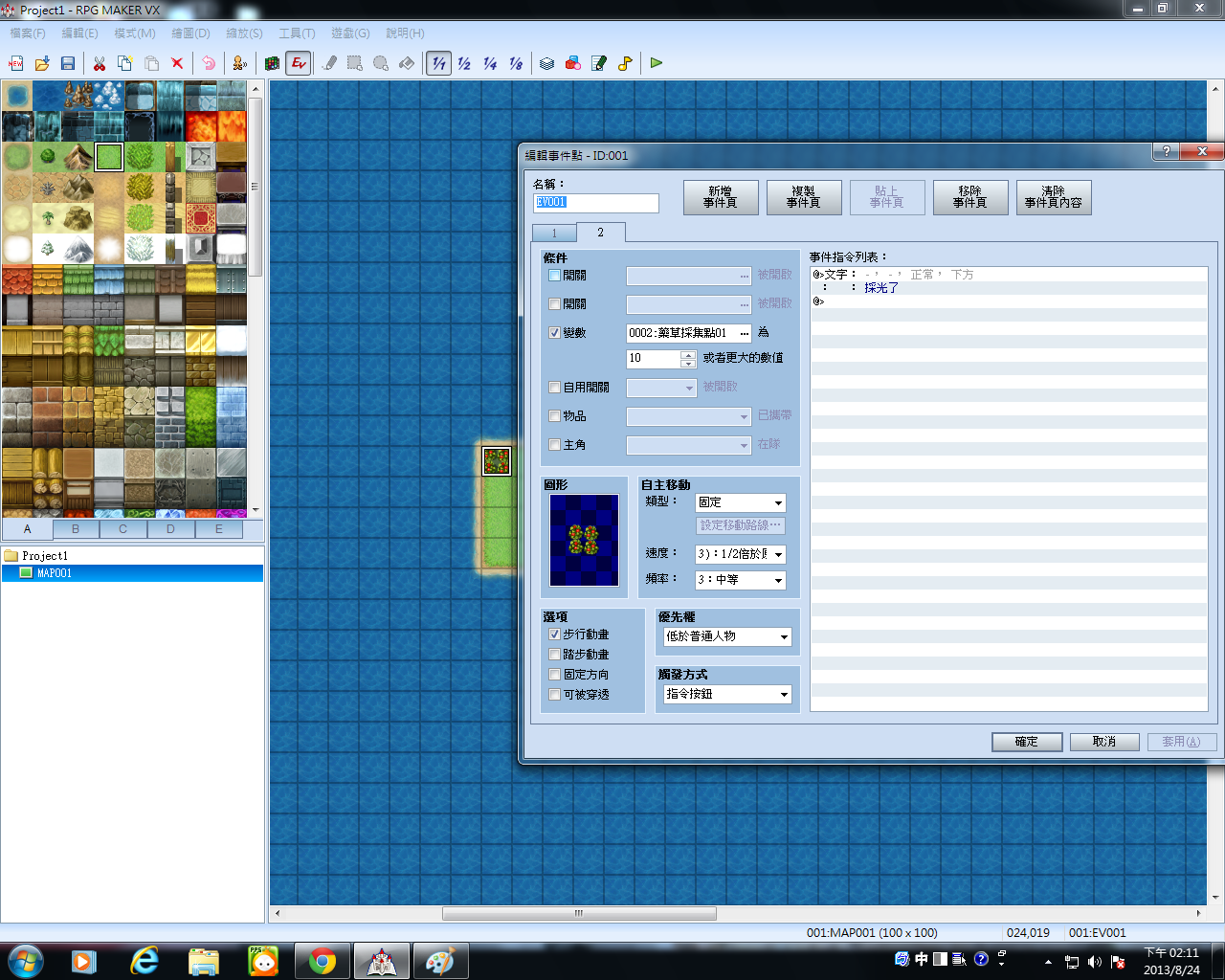Enable the 自用開關 condition checkbox
The width and height of the screenshot is (1225, 980).
(554, 388)
